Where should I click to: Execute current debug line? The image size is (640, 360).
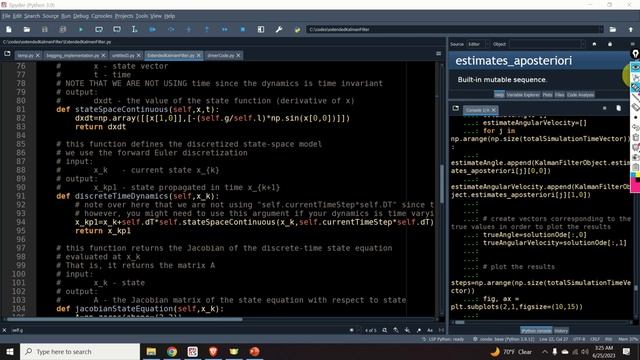click(x=171, y=29)
